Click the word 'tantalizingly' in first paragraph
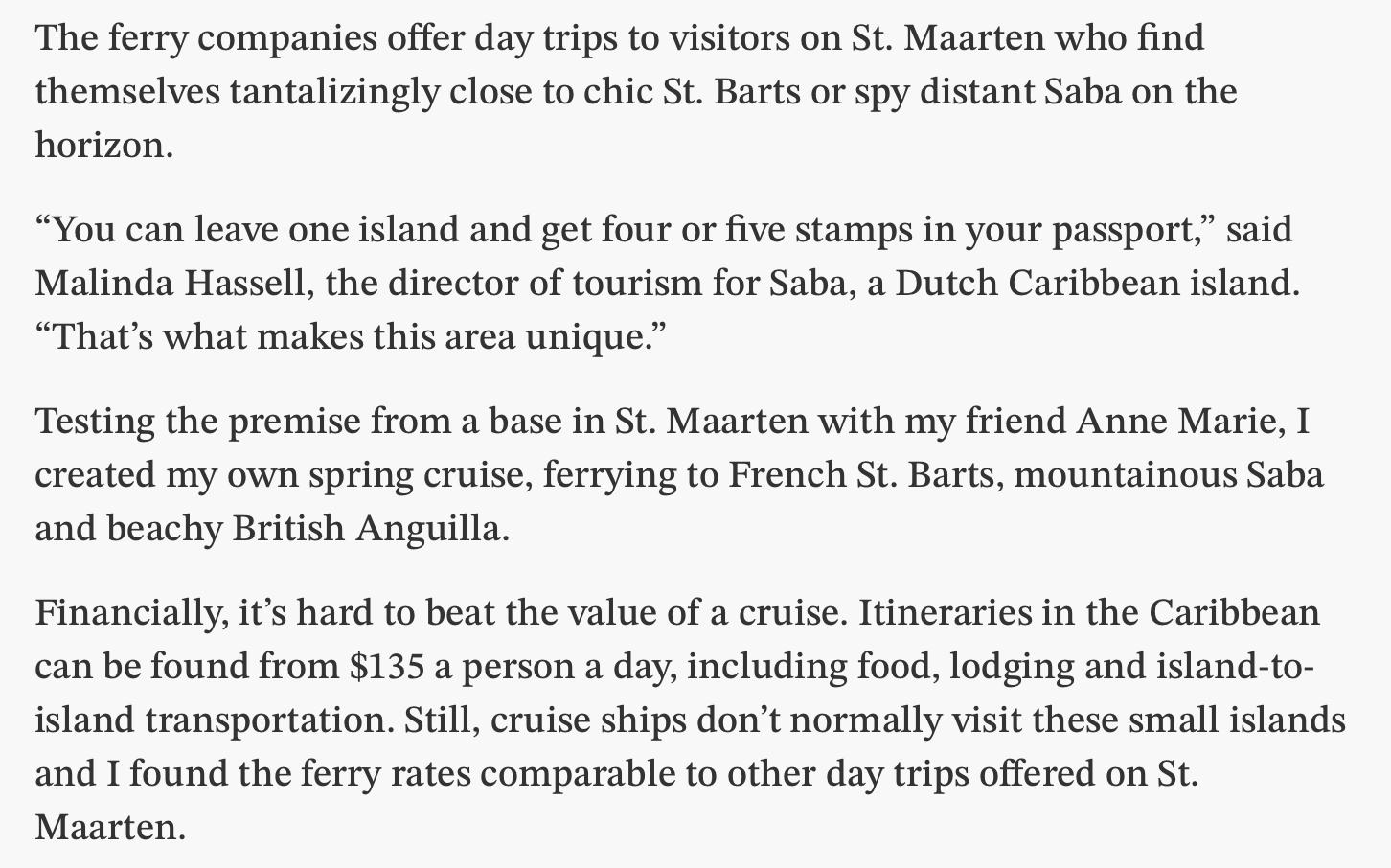Image resolution: width=1391 pixels, height=868 pixels. [335, 92]
